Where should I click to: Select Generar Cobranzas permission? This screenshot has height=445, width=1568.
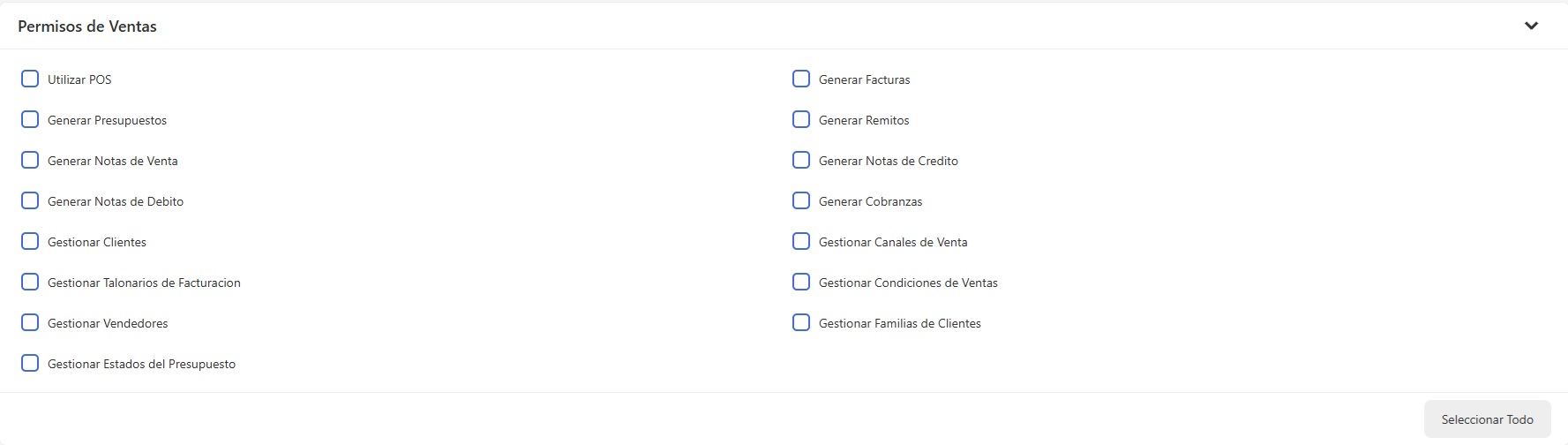(x=801, y=201)
